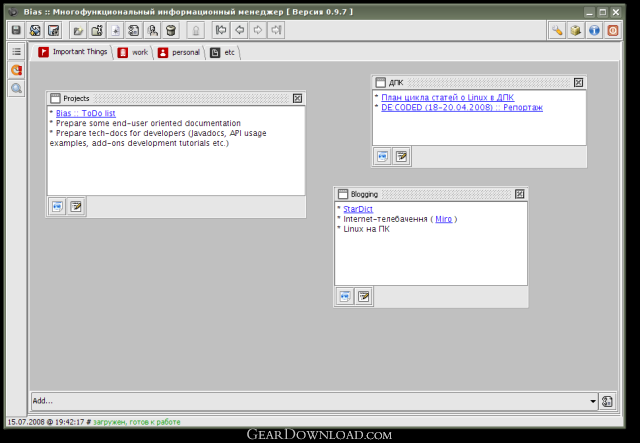
Task: Click the add category folder icon
Action: coord(78,30)
